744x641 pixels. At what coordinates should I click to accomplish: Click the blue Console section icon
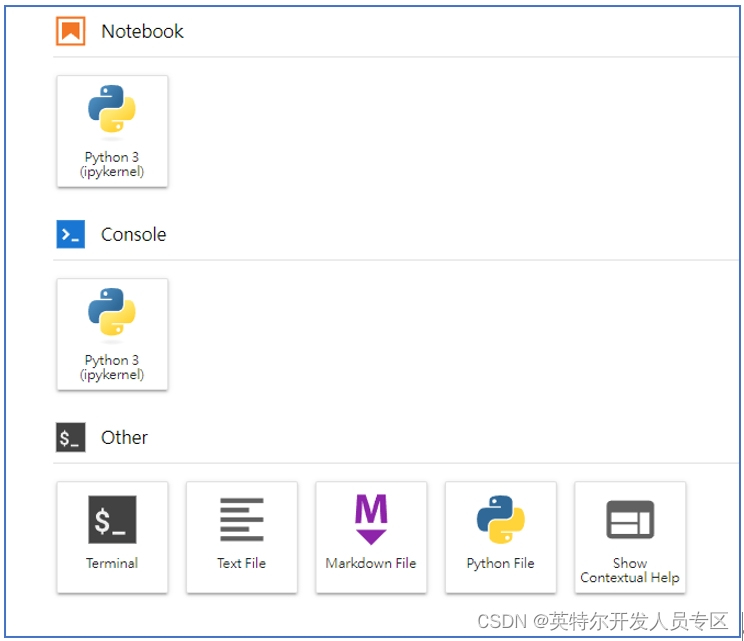[71, 234]
